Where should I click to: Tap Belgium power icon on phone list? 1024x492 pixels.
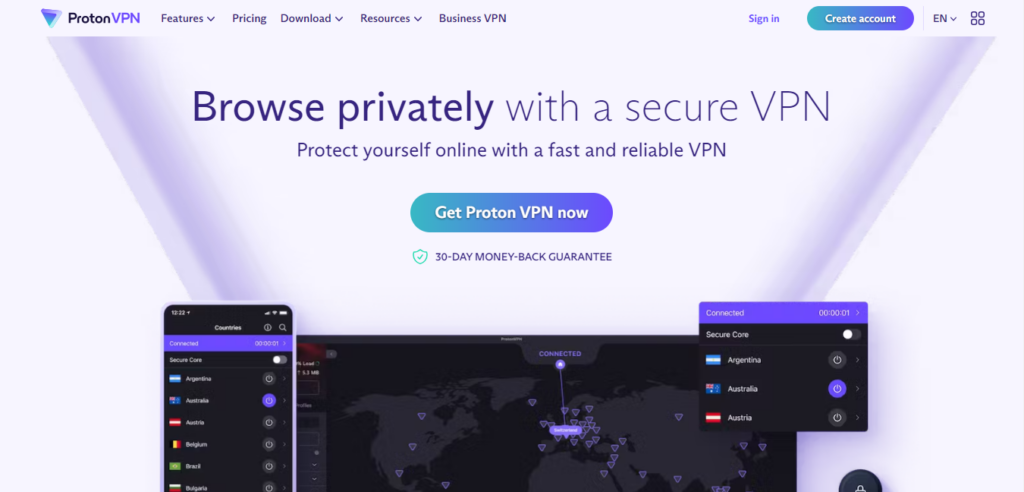[x=268, y=444]
